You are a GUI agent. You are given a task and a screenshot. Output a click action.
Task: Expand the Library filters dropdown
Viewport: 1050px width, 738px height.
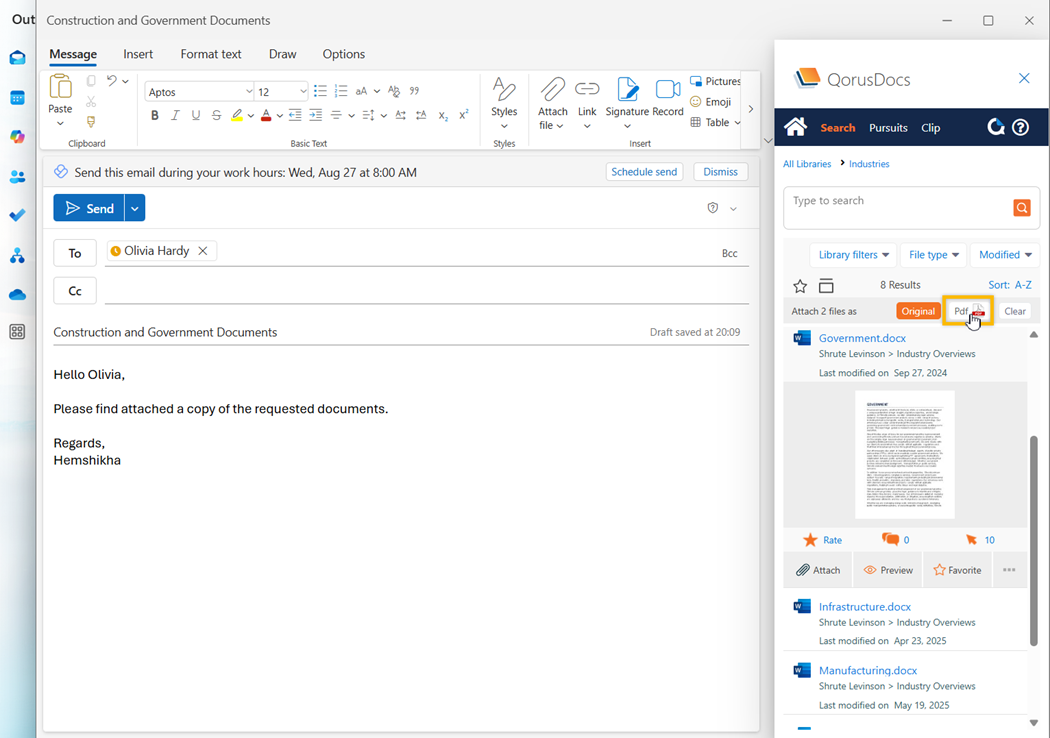(x=853, y=255)
